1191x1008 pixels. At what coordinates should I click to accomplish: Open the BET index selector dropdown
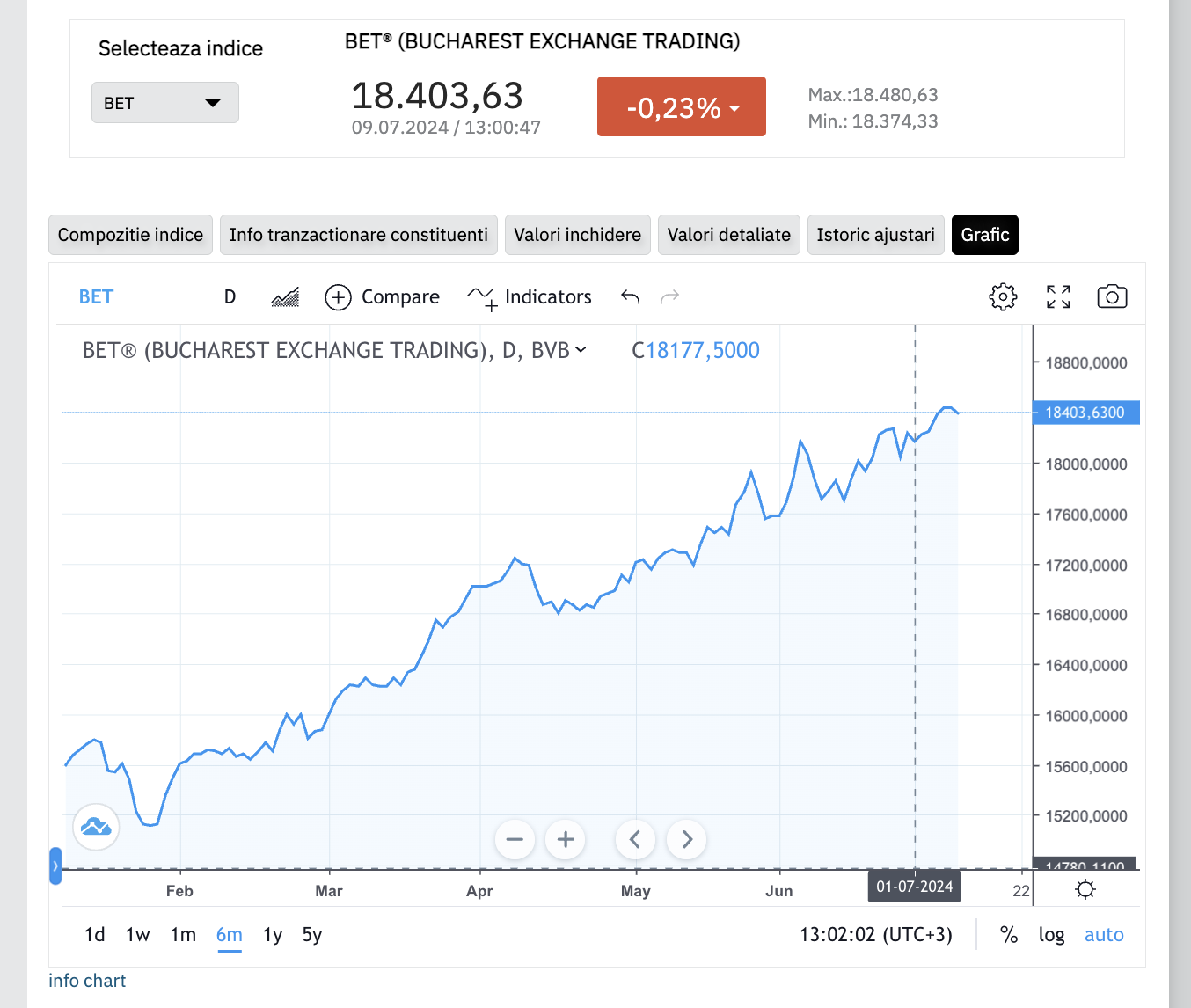coord(165,103)
